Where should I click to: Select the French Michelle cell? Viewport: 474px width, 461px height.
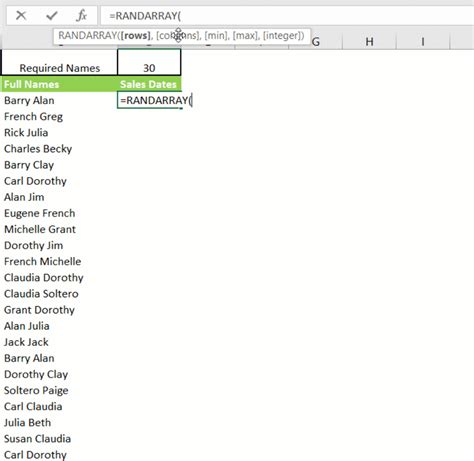click(59, 261)
